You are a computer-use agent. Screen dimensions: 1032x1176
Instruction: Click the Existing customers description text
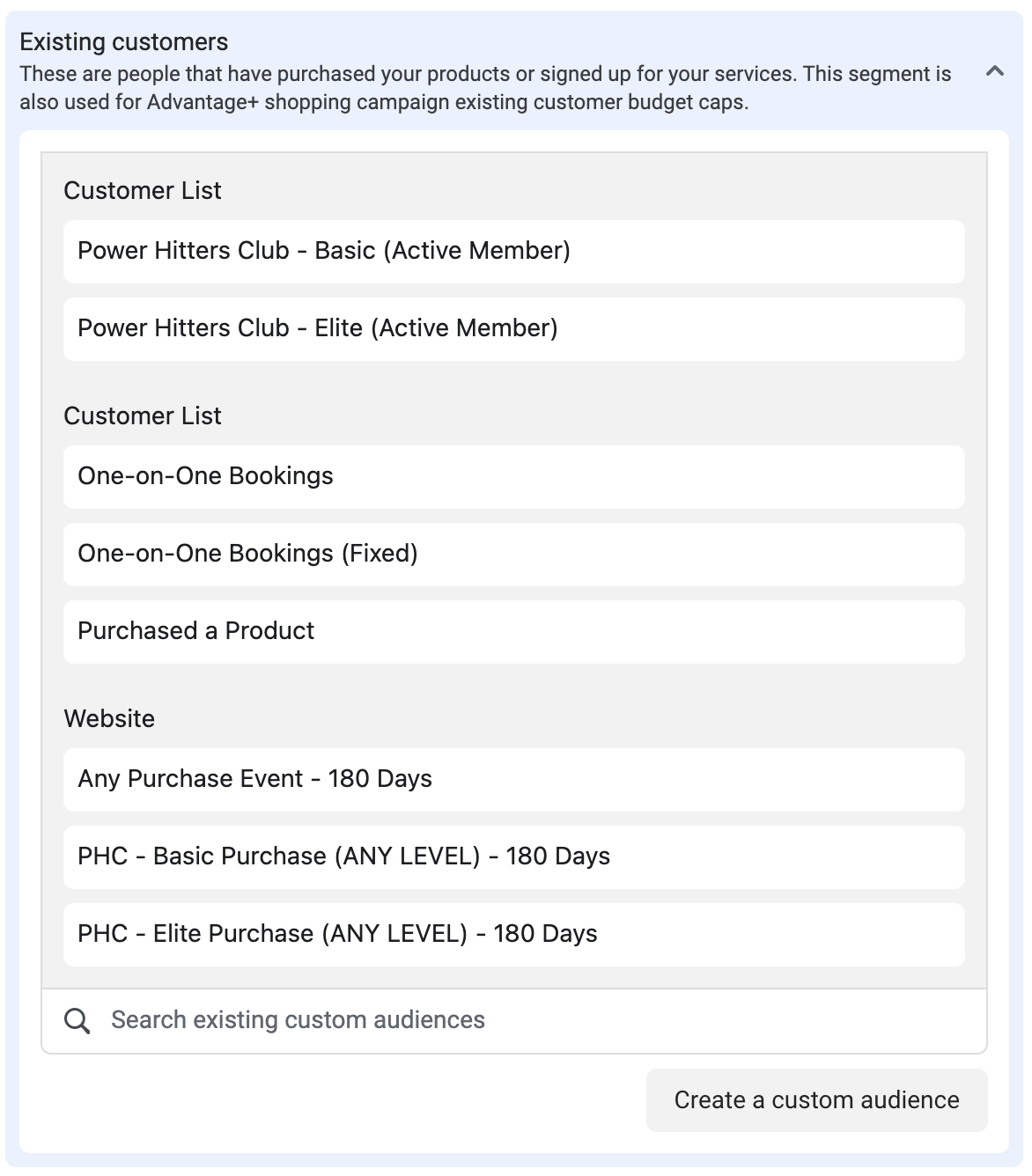click(485, 88)
